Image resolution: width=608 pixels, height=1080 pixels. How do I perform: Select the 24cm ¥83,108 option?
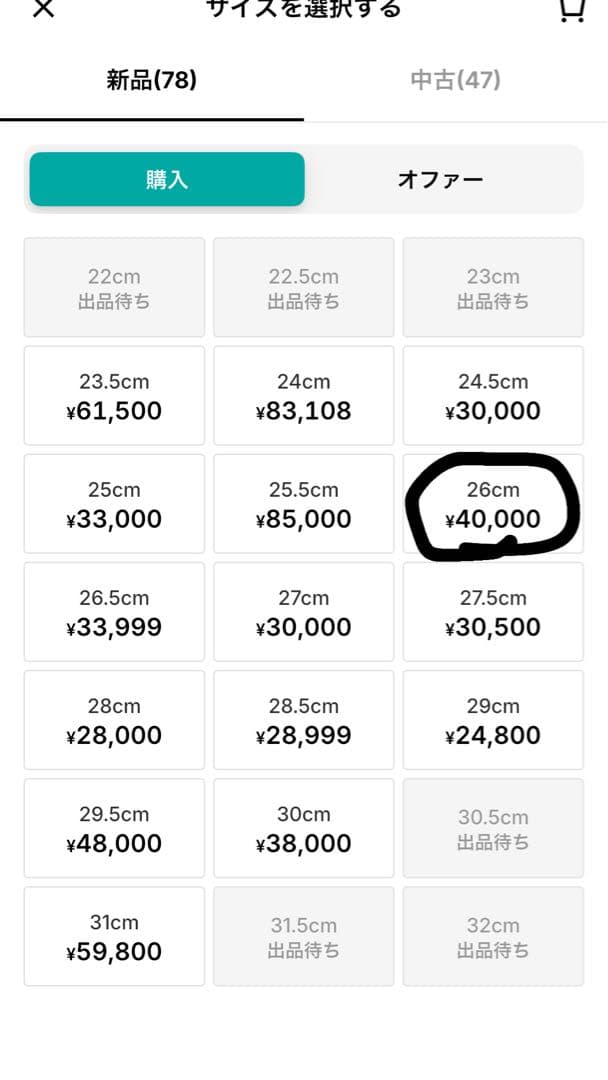(304, 395)
